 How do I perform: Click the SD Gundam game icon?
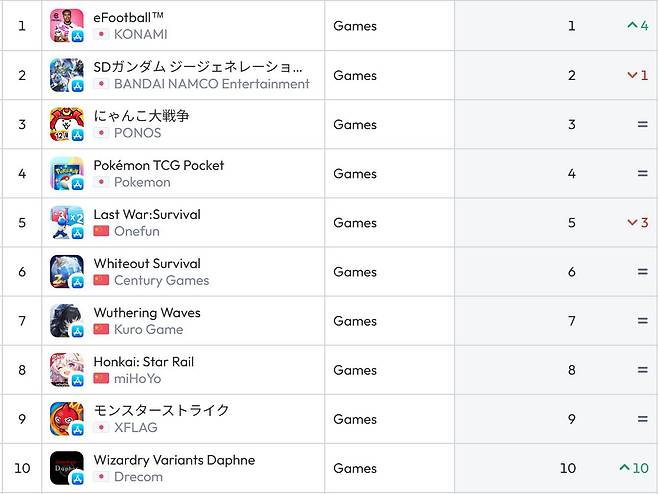click(x=66, y=75)
